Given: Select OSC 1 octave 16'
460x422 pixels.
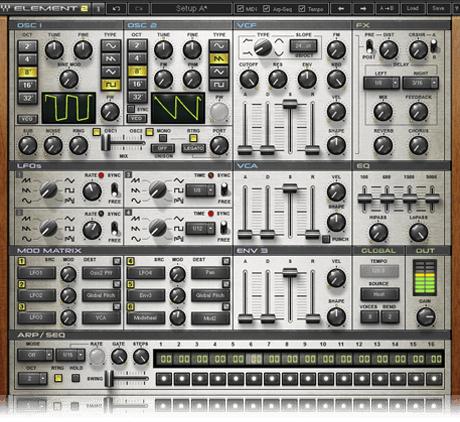Looking at the screenshot, I should click(x=27, y=85).
